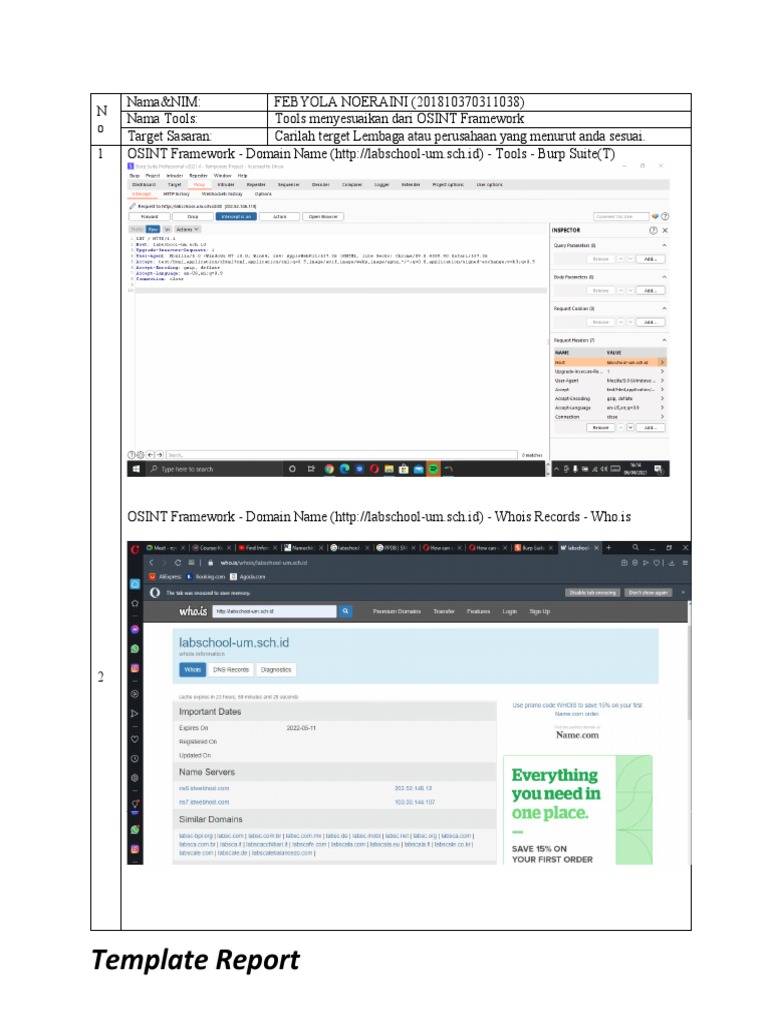
Task: Open AliExpress bookmark in Opera
Action: [165, 577]
